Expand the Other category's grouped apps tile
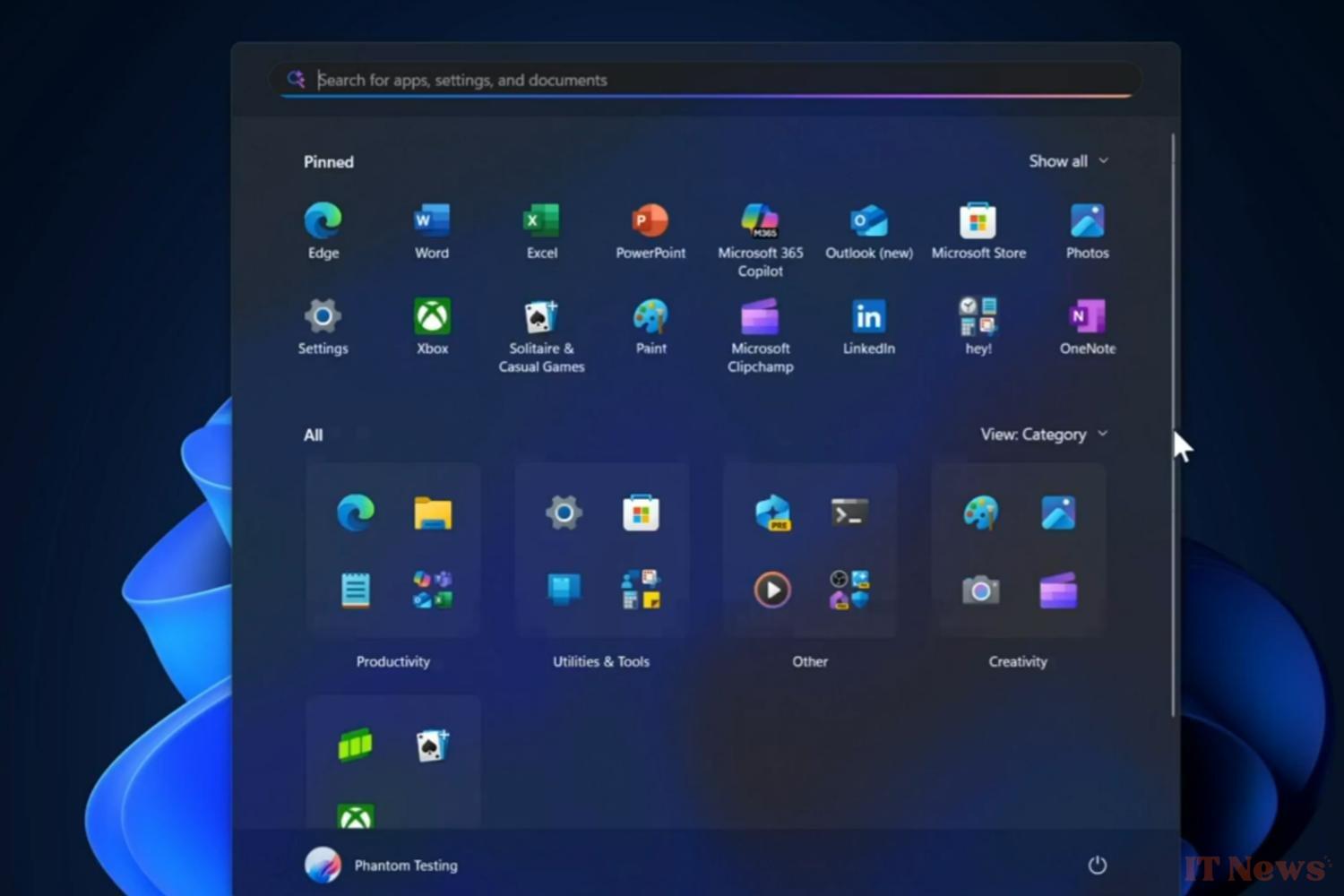The height and width of the screenshot is (896, 1344). point(849,590)
